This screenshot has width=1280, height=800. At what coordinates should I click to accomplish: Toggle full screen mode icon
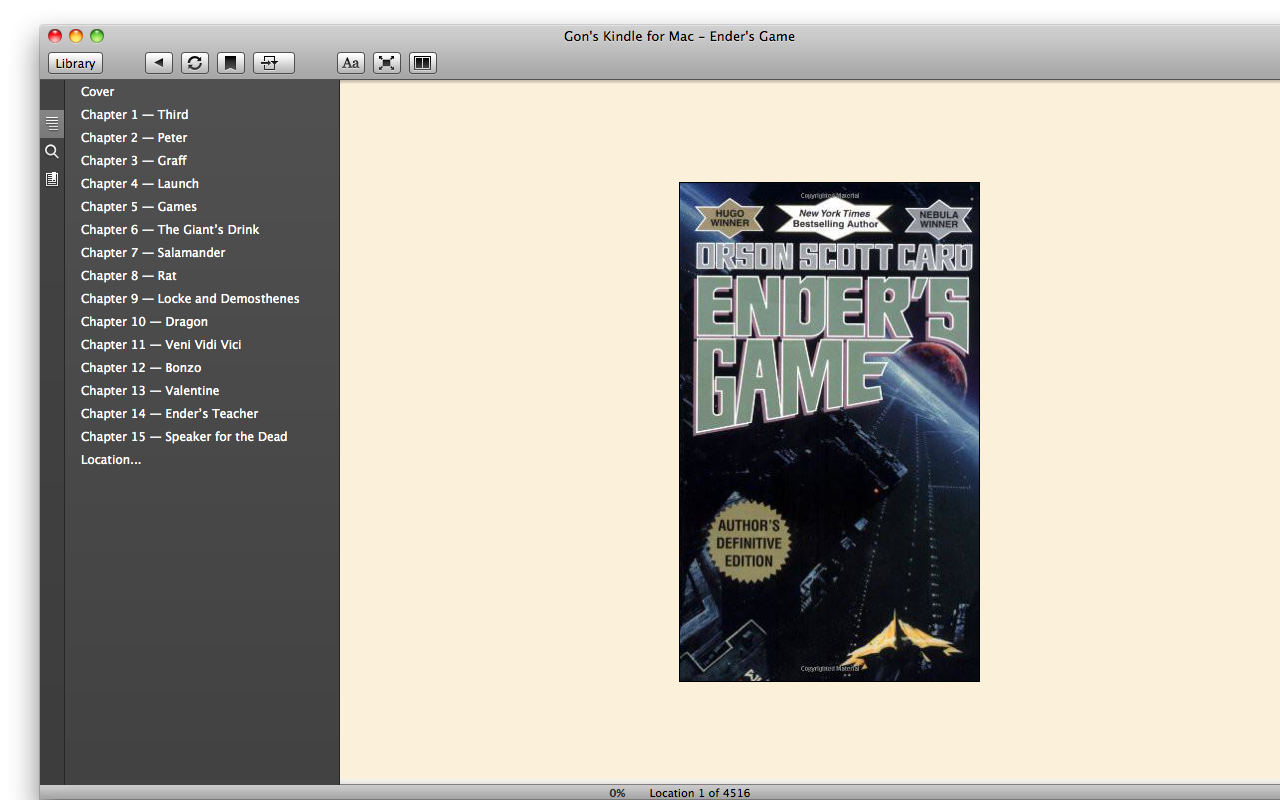click(387, 63)
